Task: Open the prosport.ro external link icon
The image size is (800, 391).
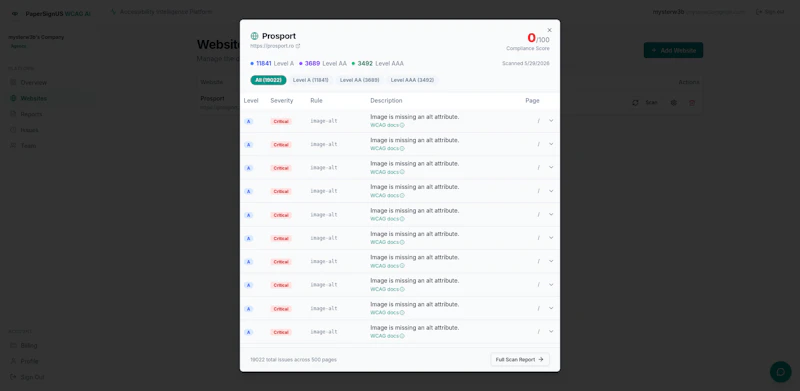Action: point(298,46)
